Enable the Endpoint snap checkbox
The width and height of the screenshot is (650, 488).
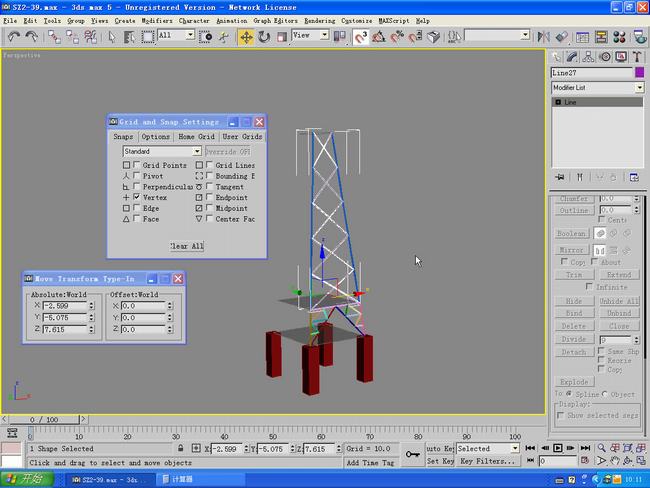click(x=209, y=197)
